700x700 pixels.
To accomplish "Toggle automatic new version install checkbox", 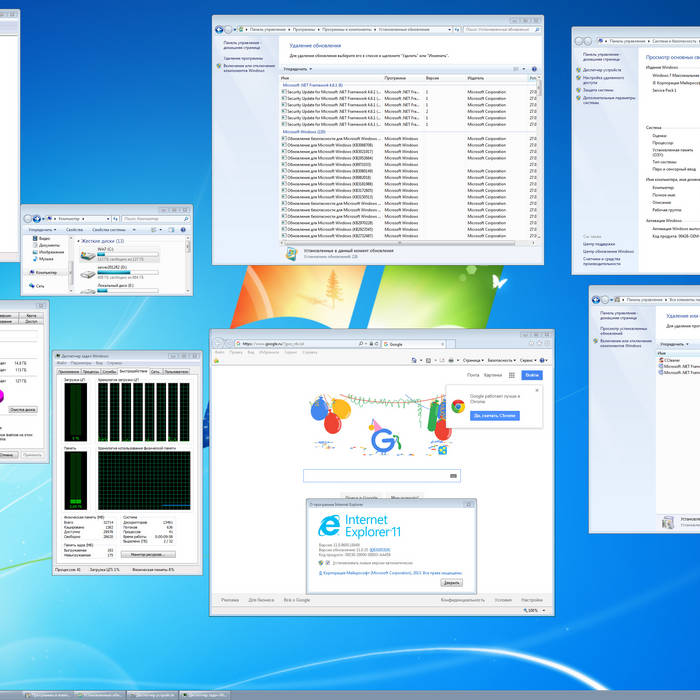I will 327,563.
